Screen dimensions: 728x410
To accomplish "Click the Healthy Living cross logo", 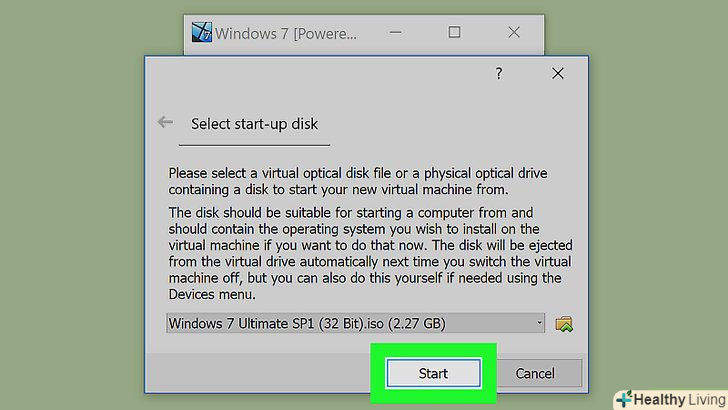I will click(626, 396).
